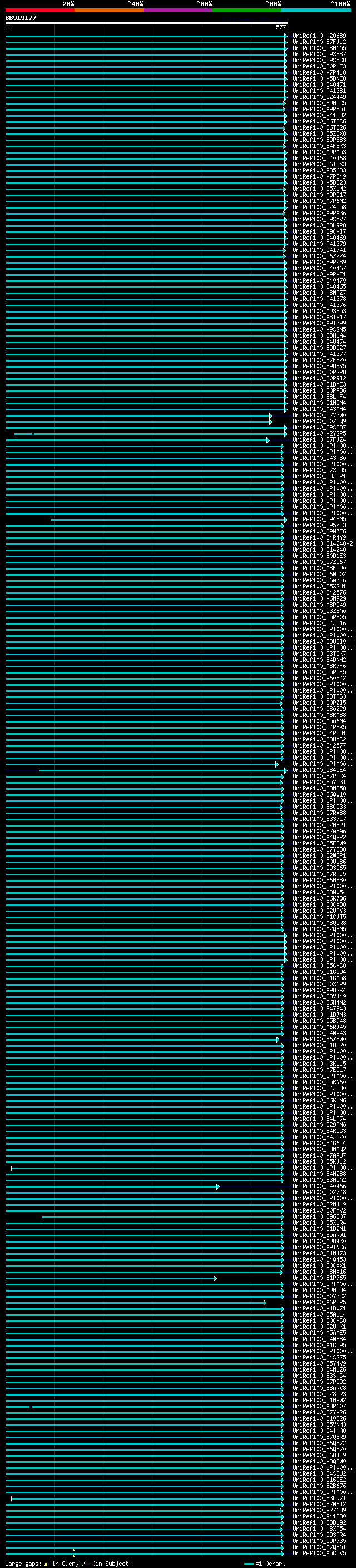356x1568 pixels.
Task: Open hit UniRef100_B7FJJ2
Action: [x=319, y=42]
